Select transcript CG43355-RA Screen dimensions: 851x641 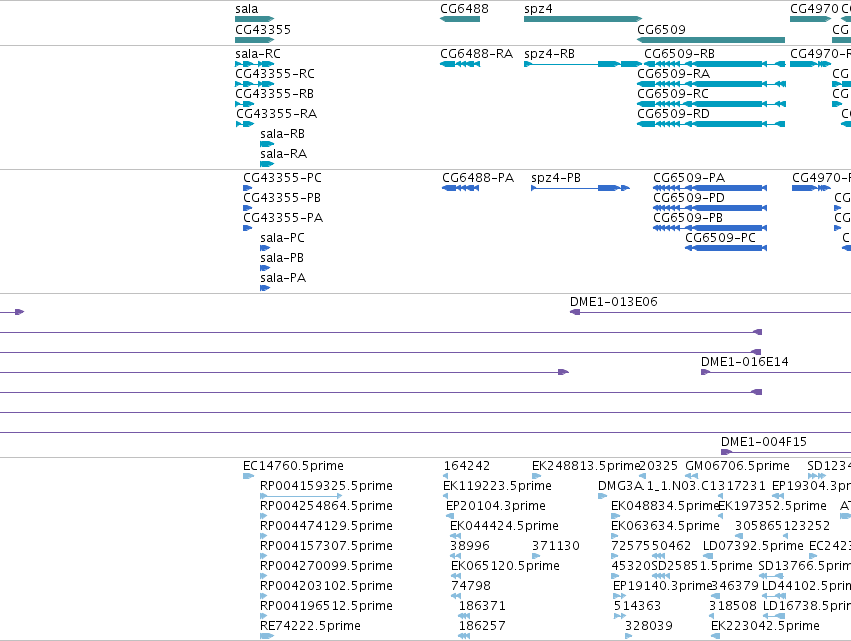tap(276, 113)
